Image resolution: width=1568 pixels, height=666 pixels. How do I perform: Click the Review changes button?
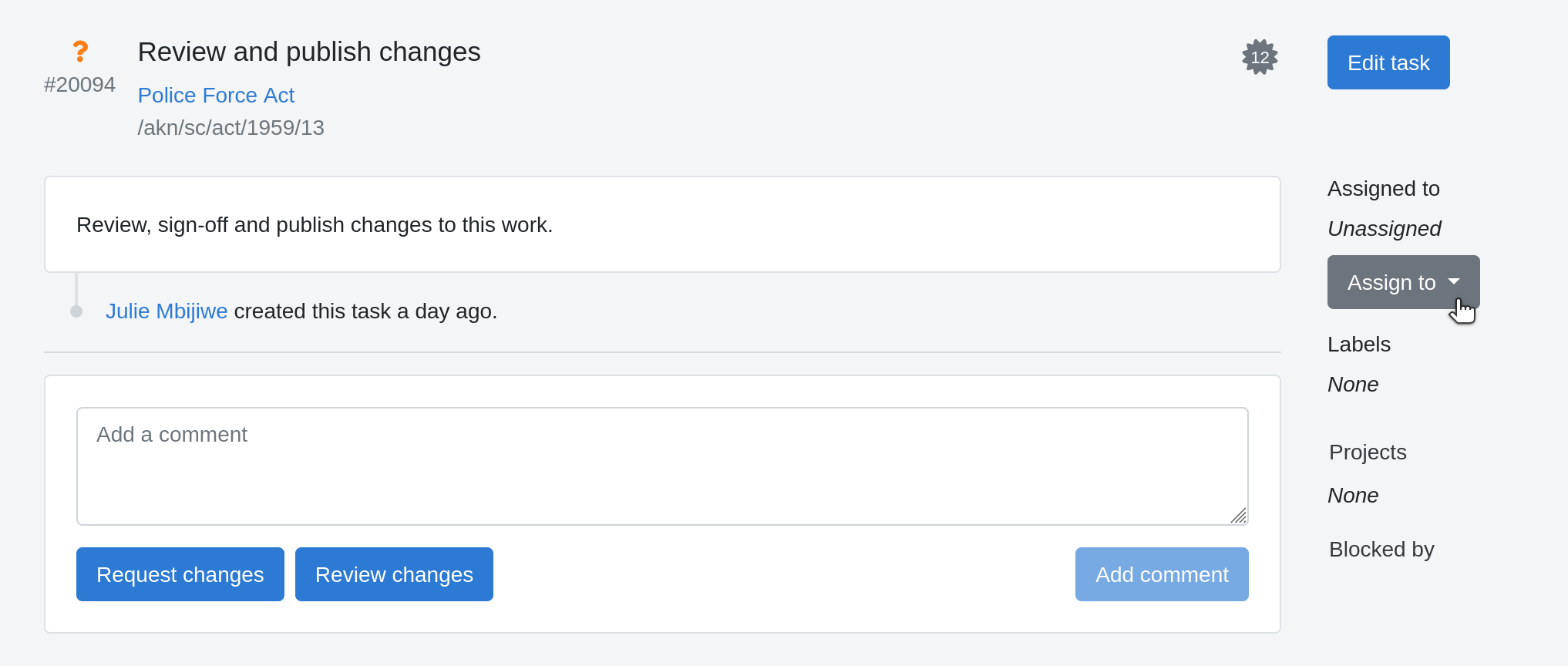click(394, 574)
